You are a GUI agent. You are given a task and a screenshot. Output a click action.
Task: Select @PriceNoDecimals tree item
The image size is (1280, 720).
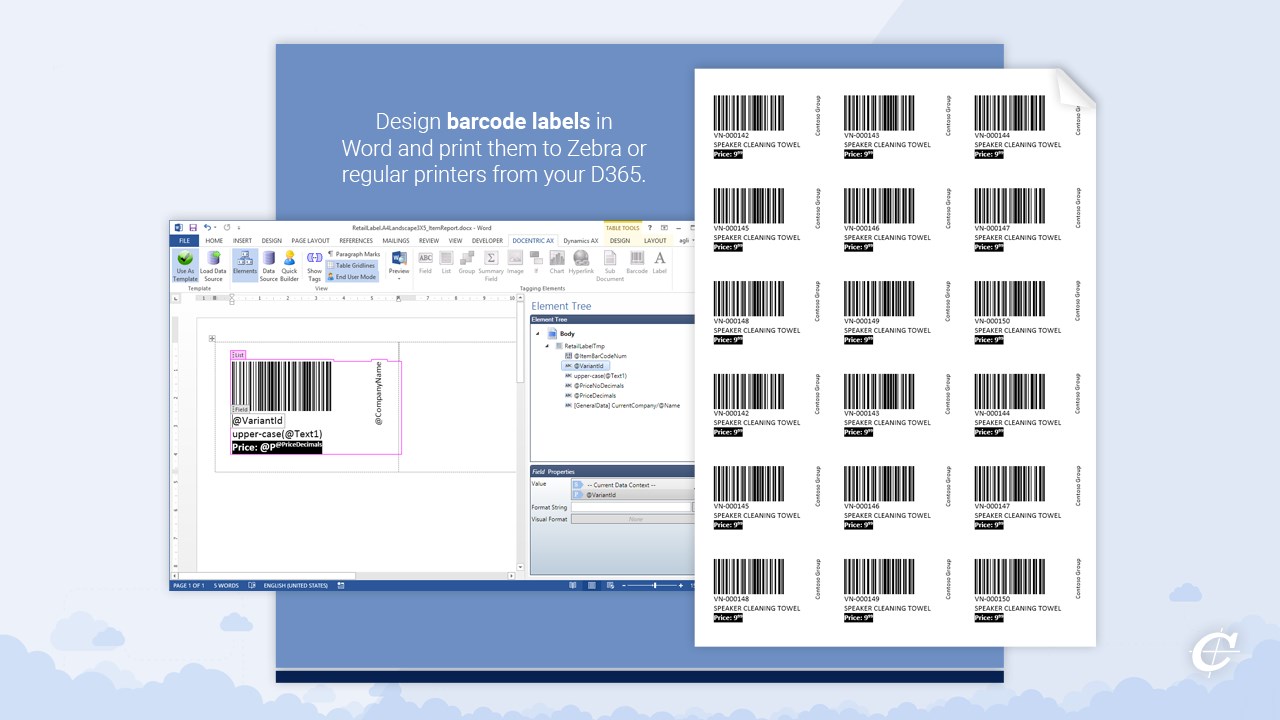pyautogui.click(x=596, y=385)
